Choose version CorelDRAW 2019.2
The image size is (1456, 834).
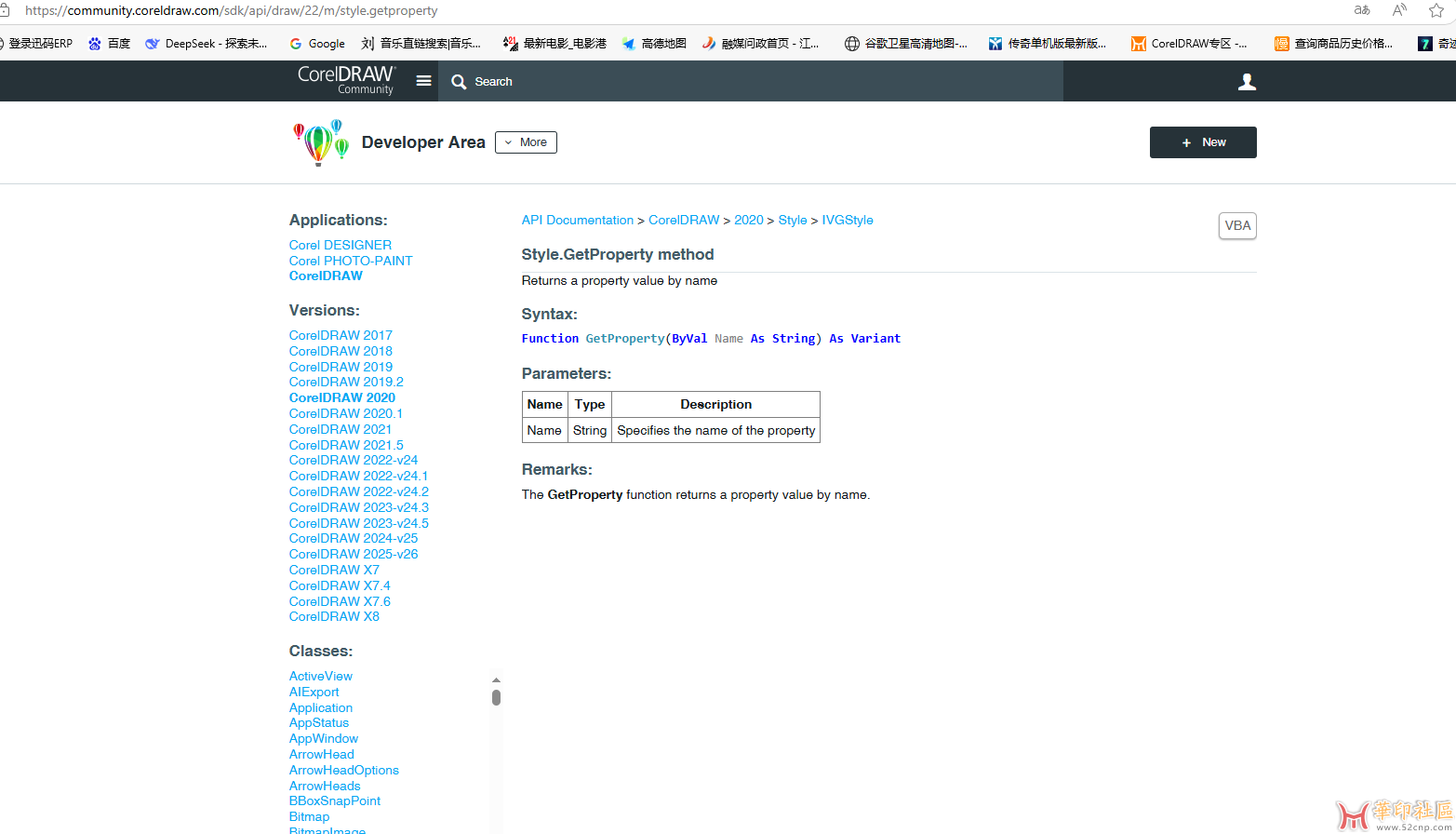coord(346,382)
